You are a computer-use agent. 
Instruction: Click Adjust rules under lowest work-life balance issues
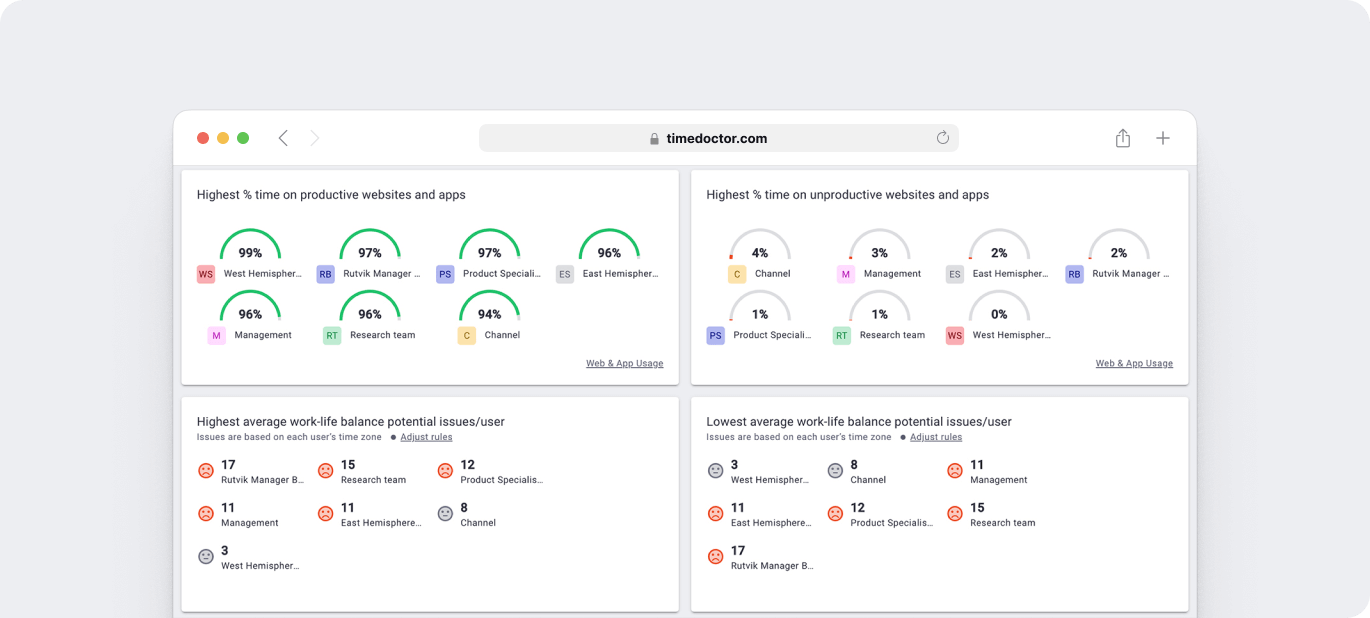[x=936, y=436]
